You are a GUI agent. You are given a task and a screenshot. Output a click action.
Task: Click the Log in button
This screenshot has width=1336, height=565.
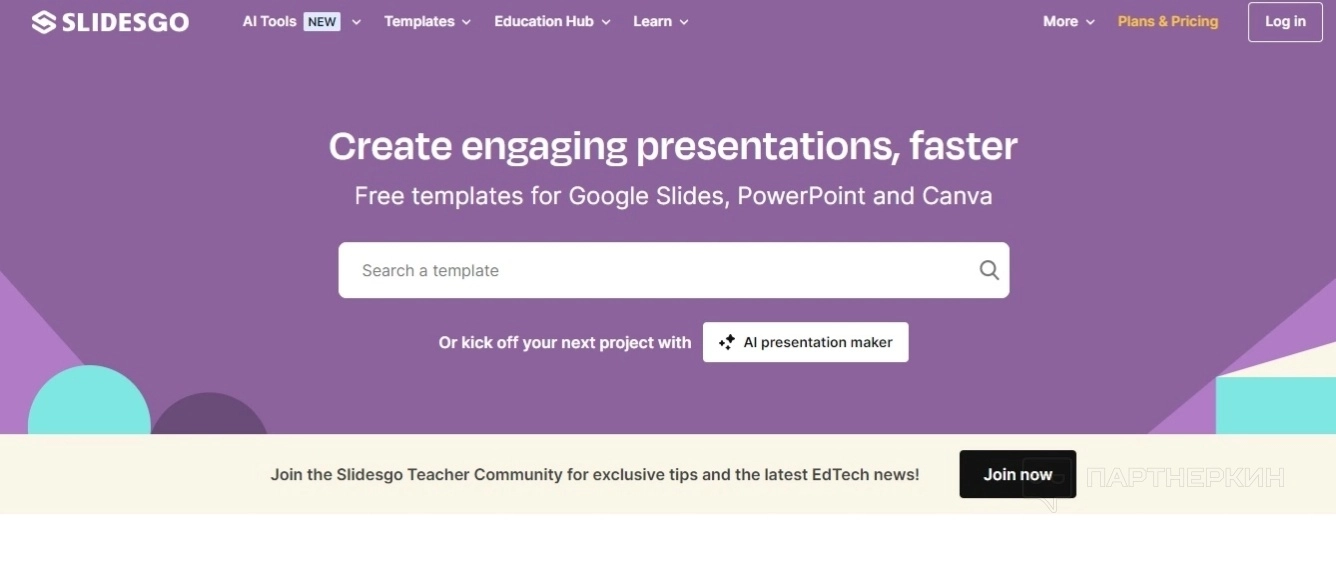pyautogui.click(x=1285, y=22)
